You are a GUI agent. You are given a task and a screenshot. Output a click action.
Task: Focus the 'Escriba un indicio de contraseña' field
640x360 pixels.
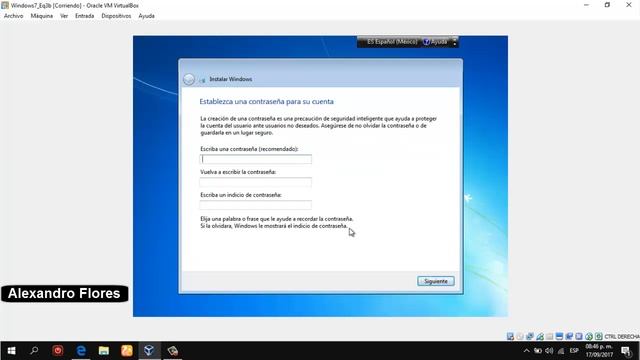(x=256, y=205)
